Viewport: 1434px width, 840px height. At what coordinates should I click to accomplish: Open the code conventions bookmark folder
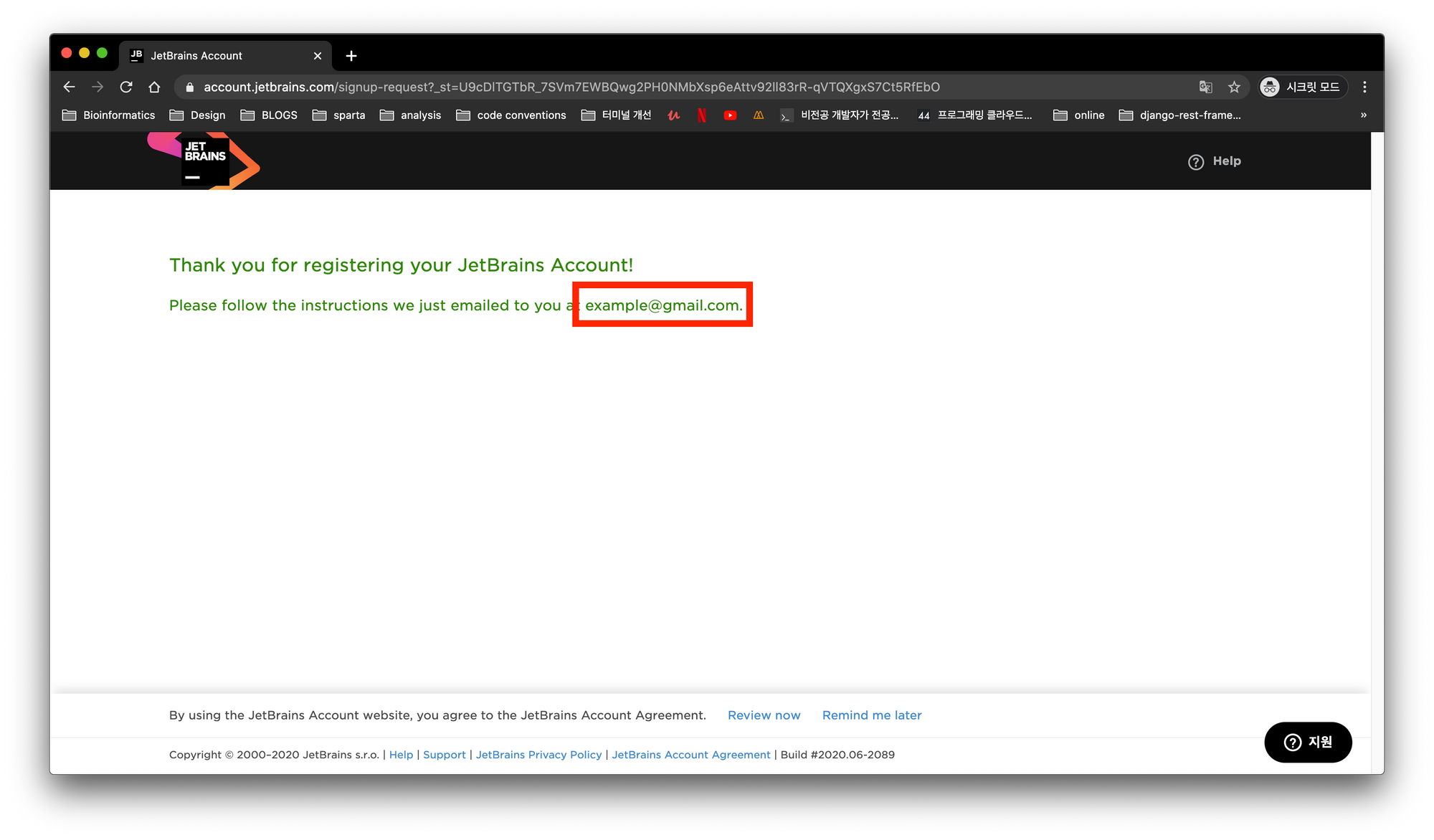click(511, 115)
